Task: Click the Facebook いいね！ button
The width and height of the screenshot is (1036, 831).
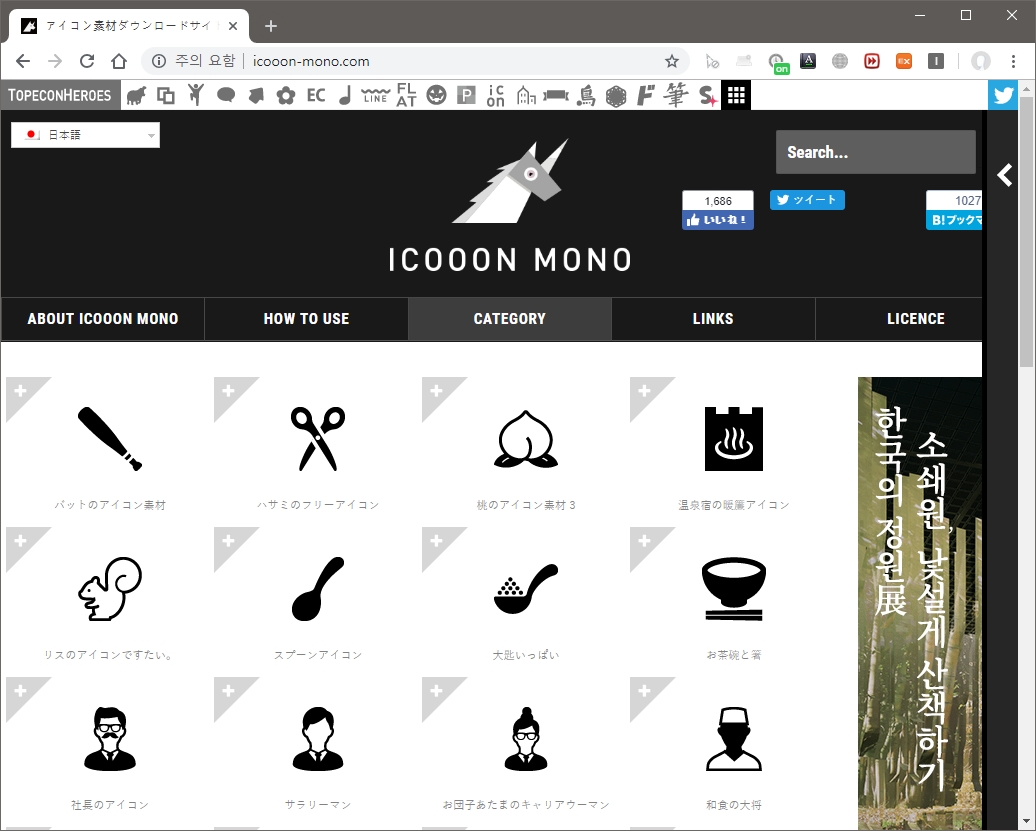Action: [x=718, y=220]
